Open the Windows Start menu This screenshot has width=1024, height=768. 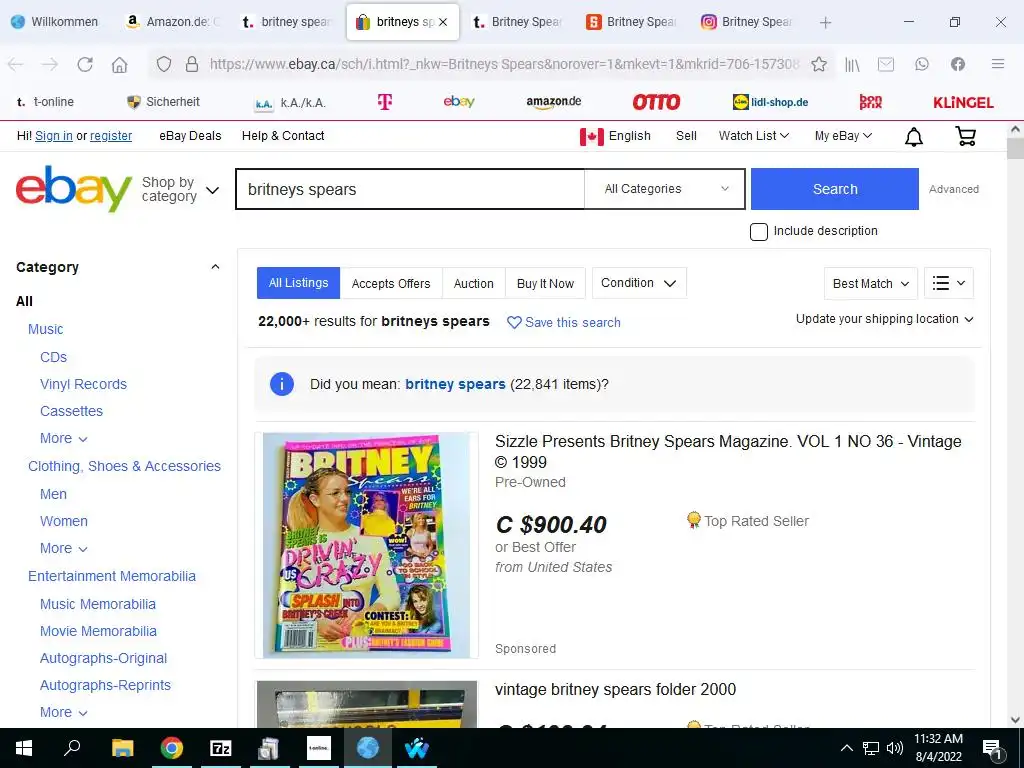tap(24, 748)
